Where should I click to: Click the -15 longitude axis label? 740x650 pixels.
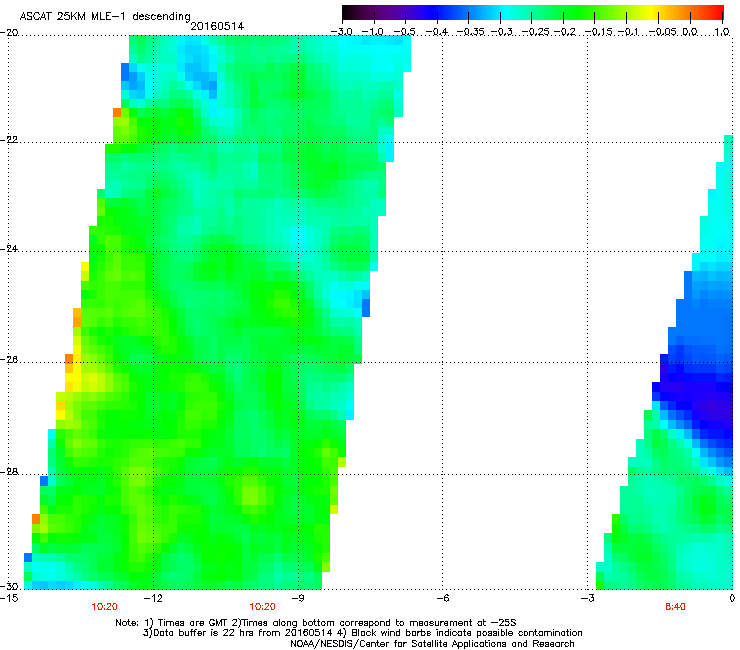[9, 598]
